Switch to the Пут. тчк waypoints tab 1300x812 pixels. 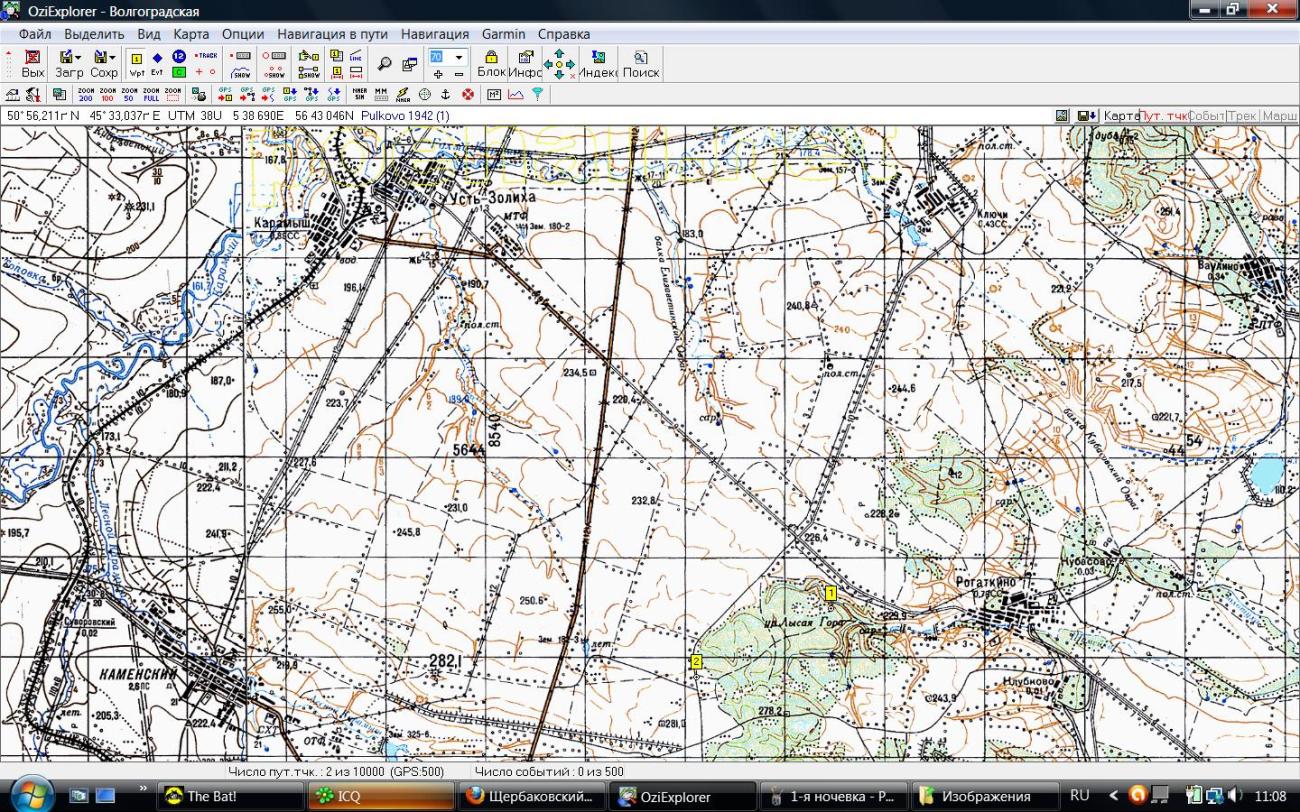pyautogui.click(x=1165, y=116)
